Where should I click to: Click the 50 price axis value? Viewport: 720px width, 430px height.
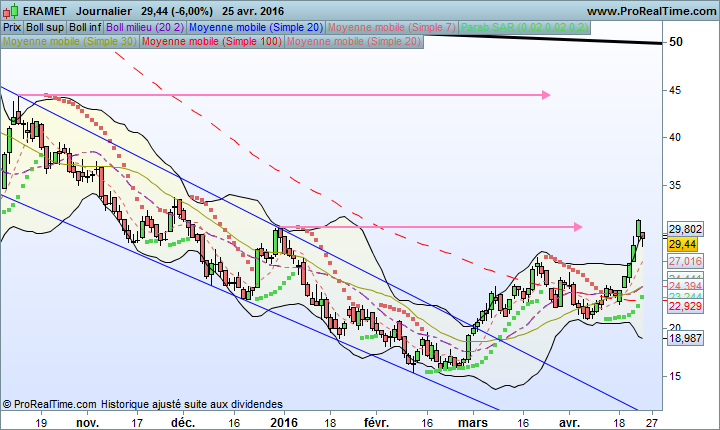coord(676,42)
